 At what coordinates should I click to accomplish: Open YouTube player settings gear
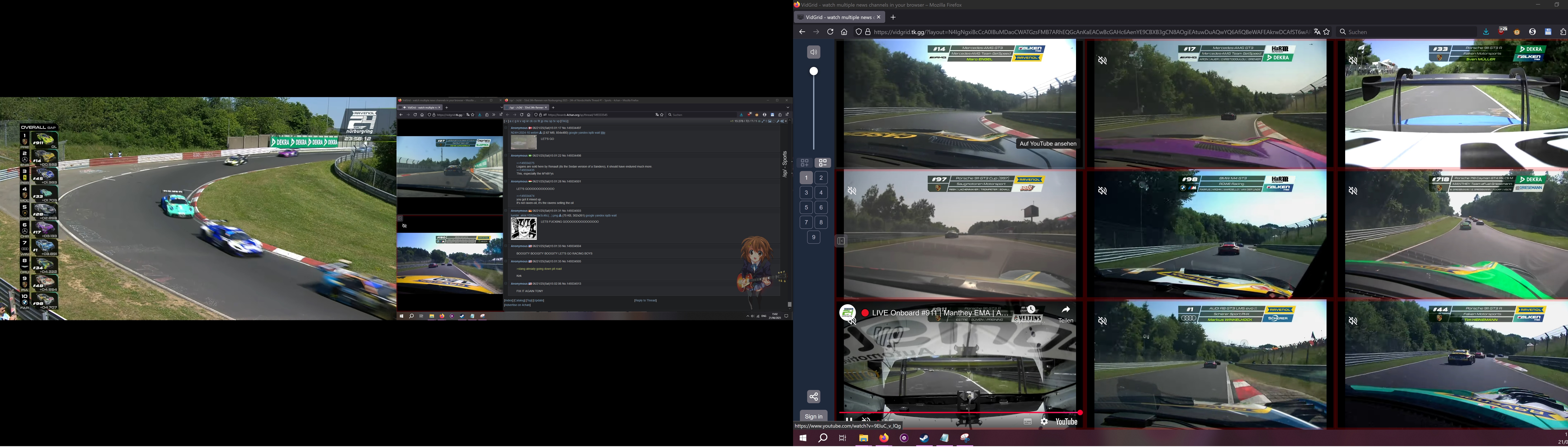click(x=1044, y=421)
